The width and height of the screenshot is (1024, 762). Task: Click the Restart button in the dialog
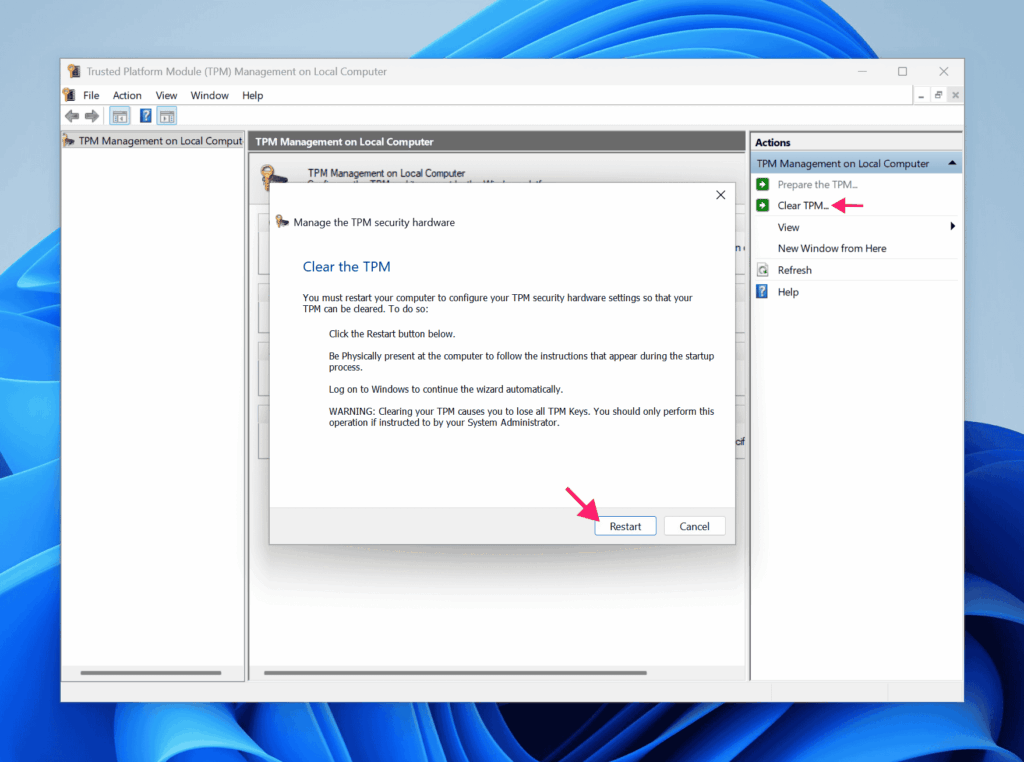[625, 526]
